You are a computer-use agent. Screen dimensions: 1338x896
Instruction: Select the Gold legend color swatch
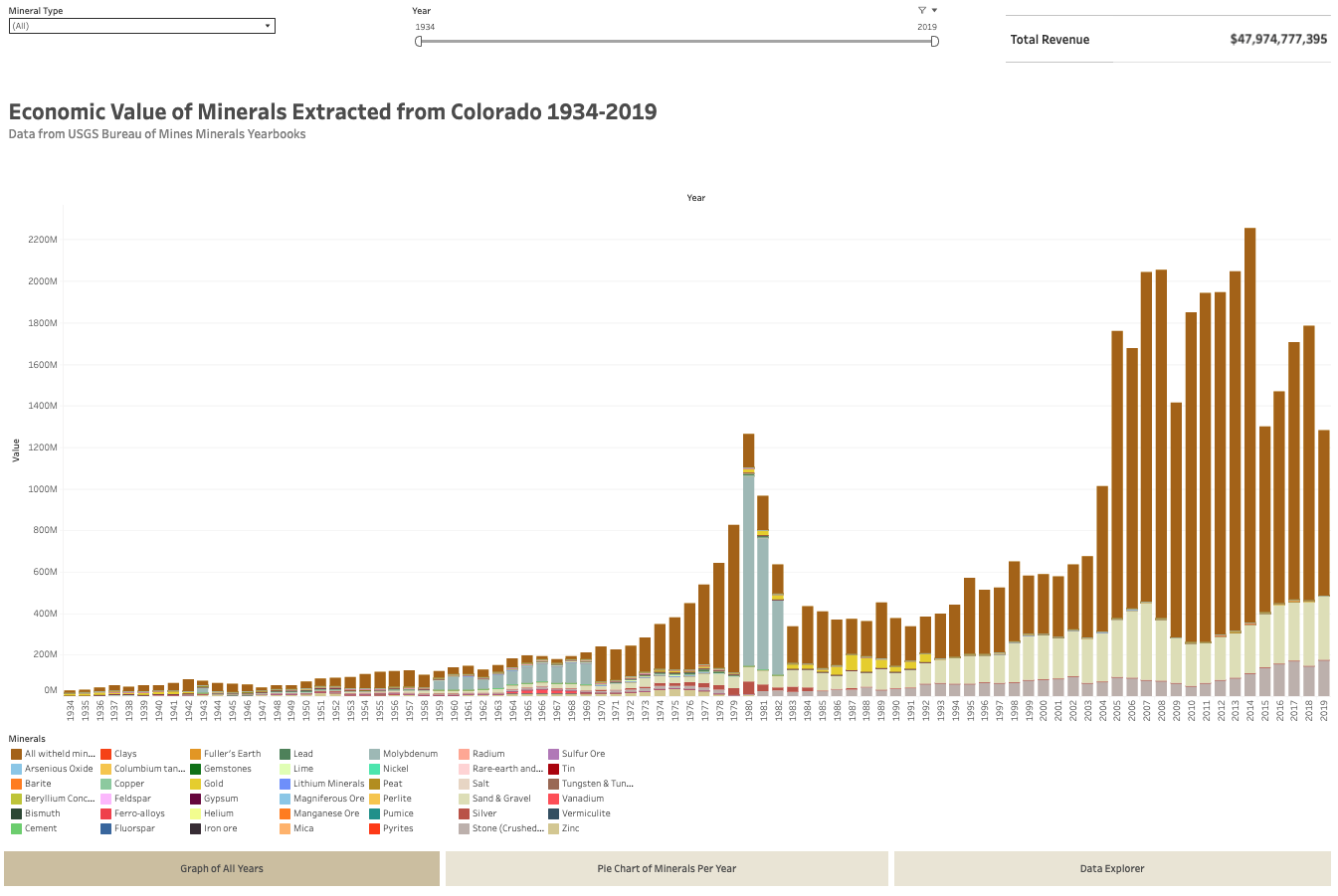coord(195,784)
